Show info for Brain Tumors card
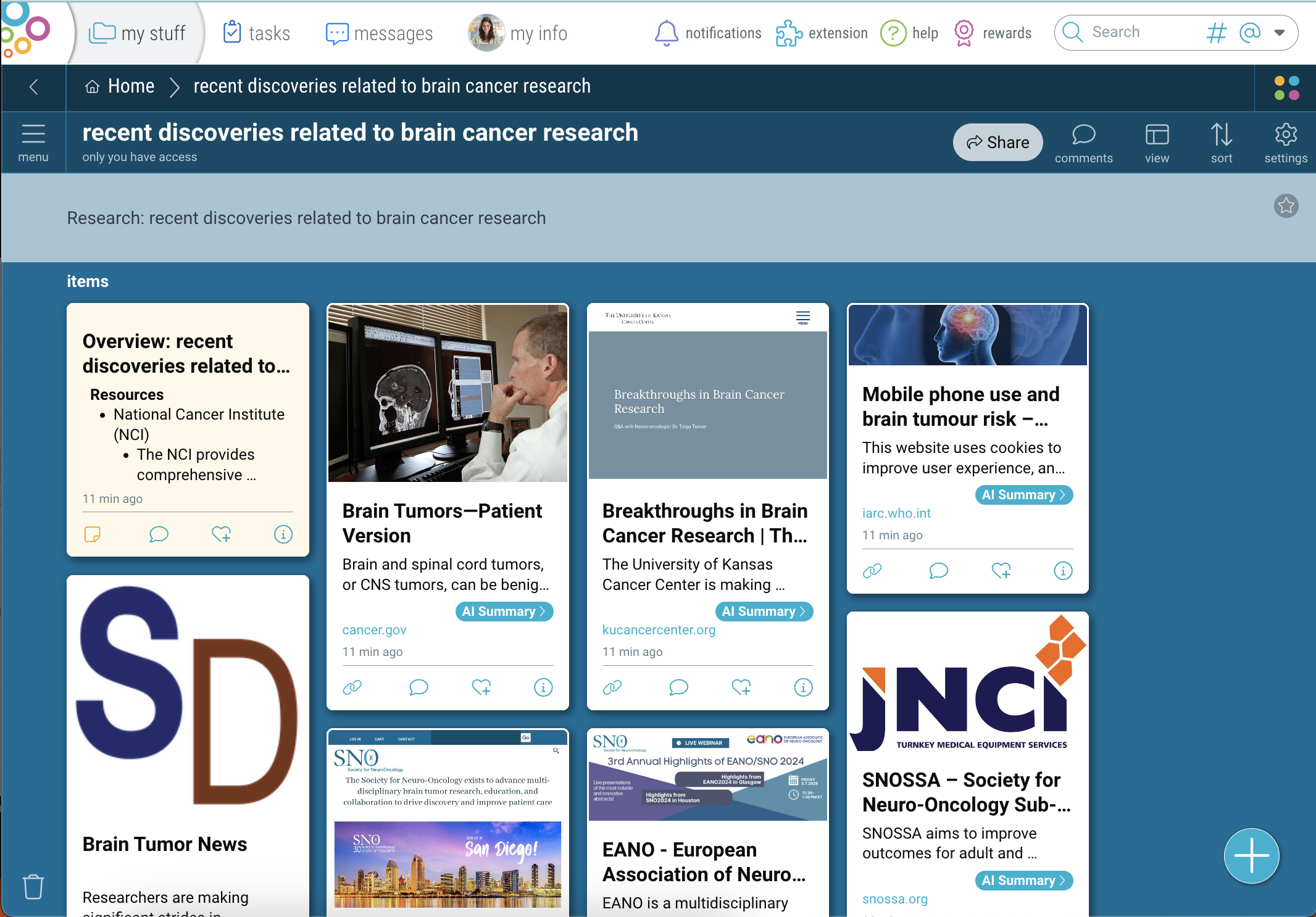Screen dimensions: 1316x917 tap(543, 687)
